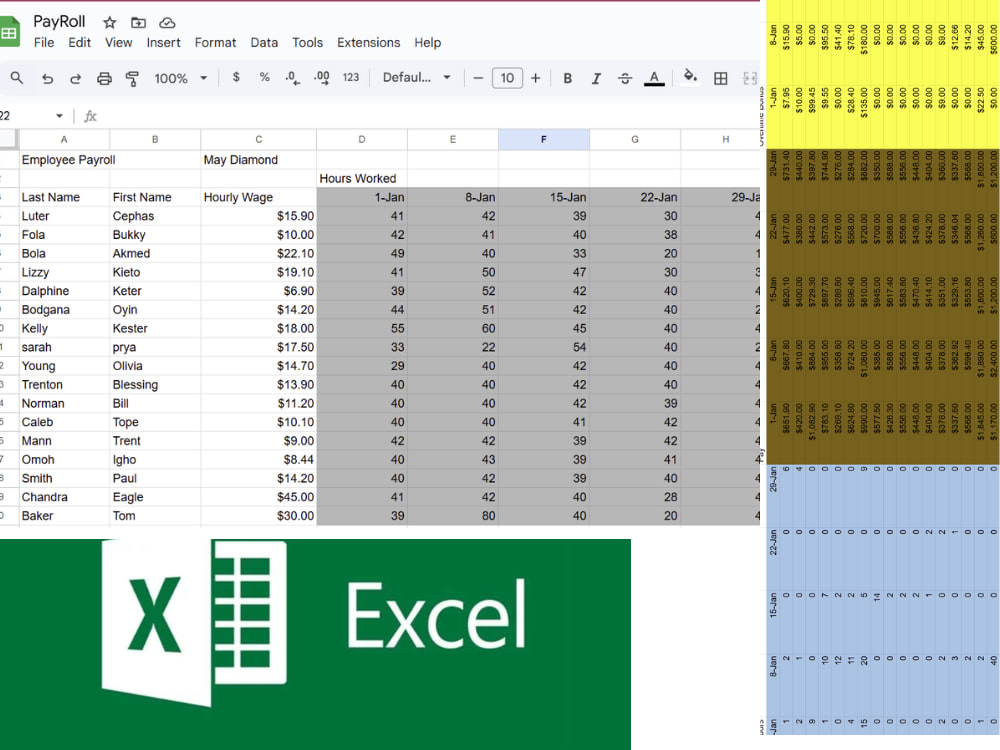Decrease decimal places
The image size is (1000, 750).
[x=293, y=78]
